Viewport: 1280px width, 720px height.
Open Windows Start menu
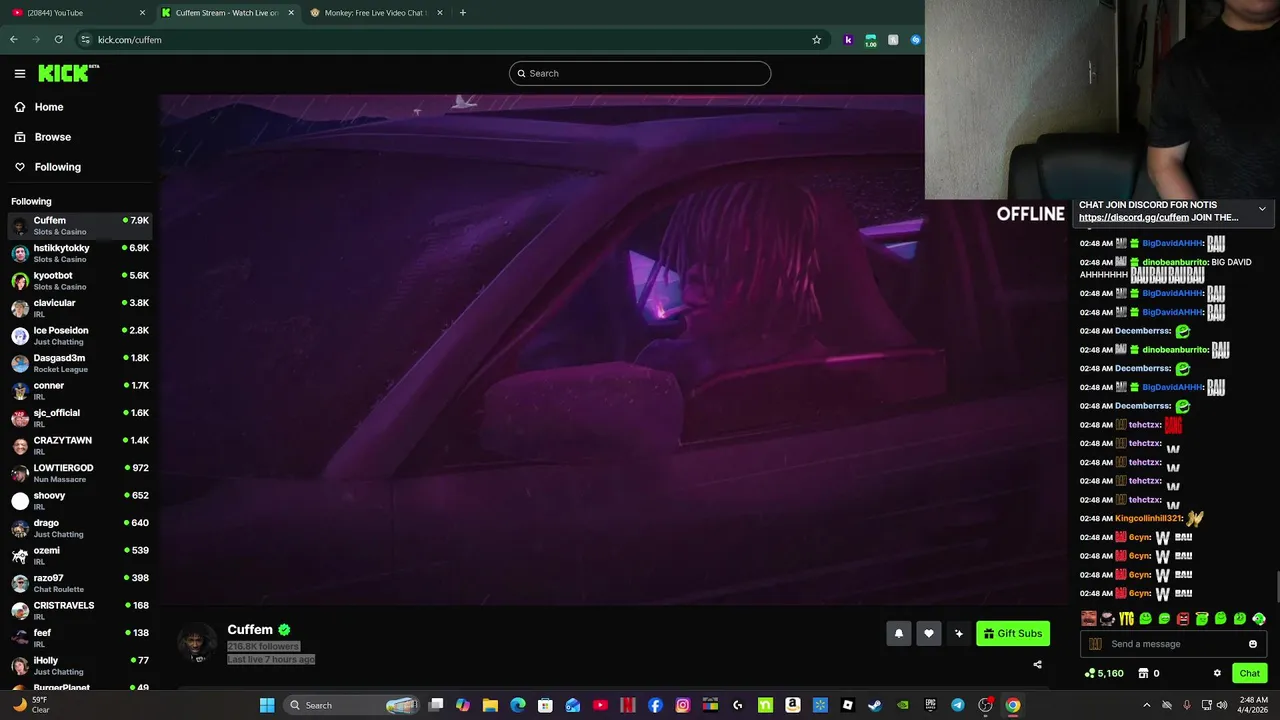coord(267,705)
